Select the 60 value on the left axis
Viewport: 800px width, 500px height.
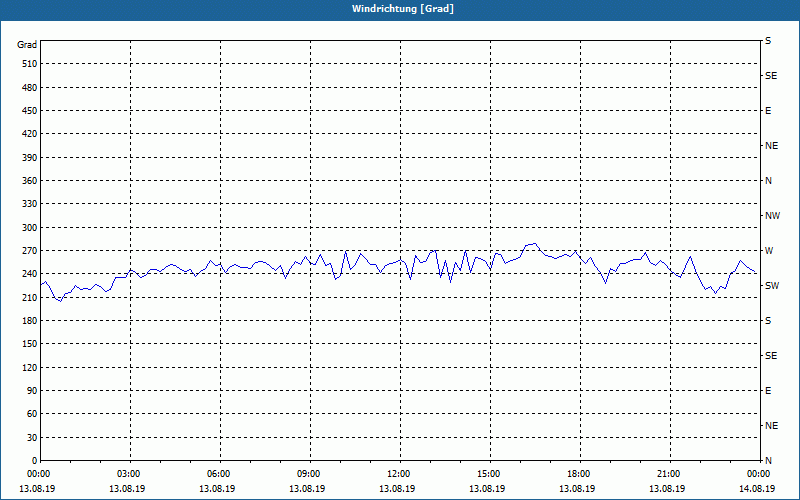point(32,414)
